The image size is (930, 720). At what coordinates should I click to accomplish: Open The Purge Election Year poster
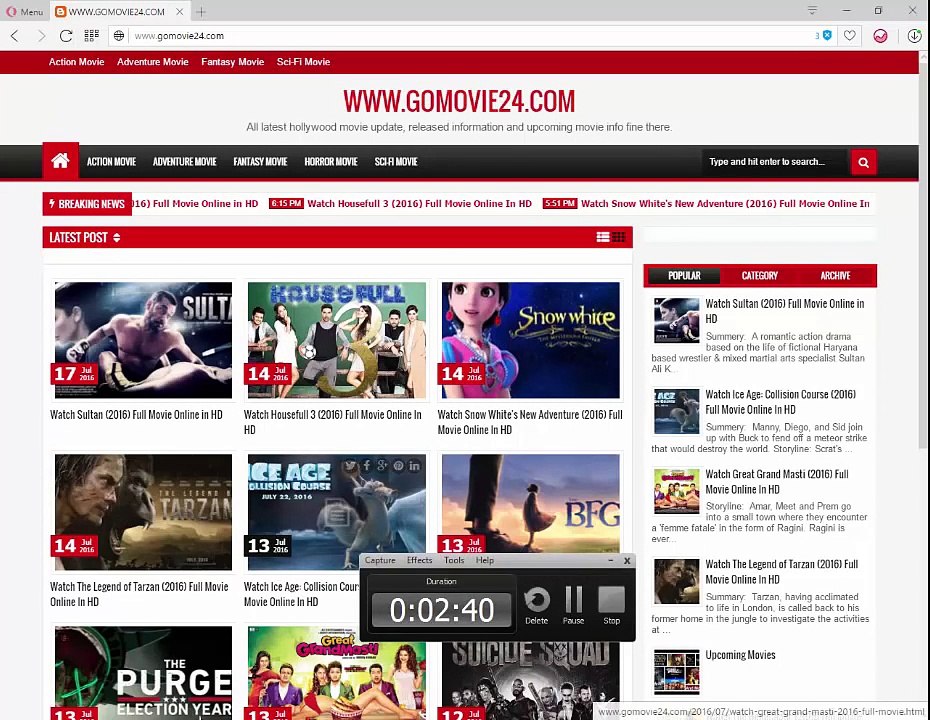coord(143,673)
